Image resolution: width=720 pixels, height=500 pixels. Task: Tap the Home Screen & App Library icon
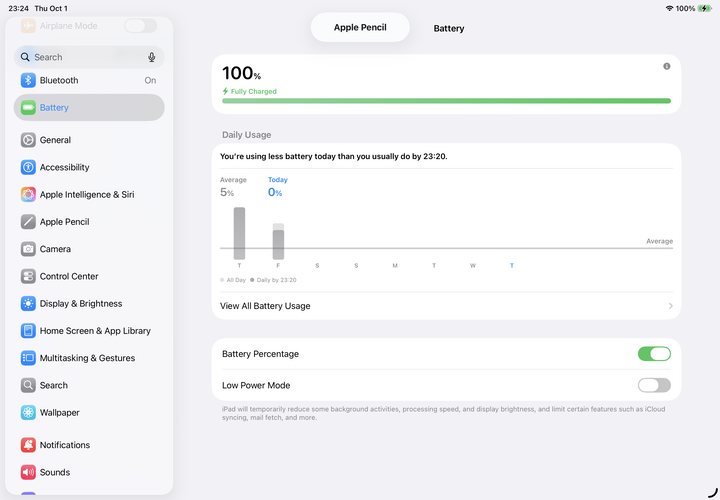(x=28, y=331)
